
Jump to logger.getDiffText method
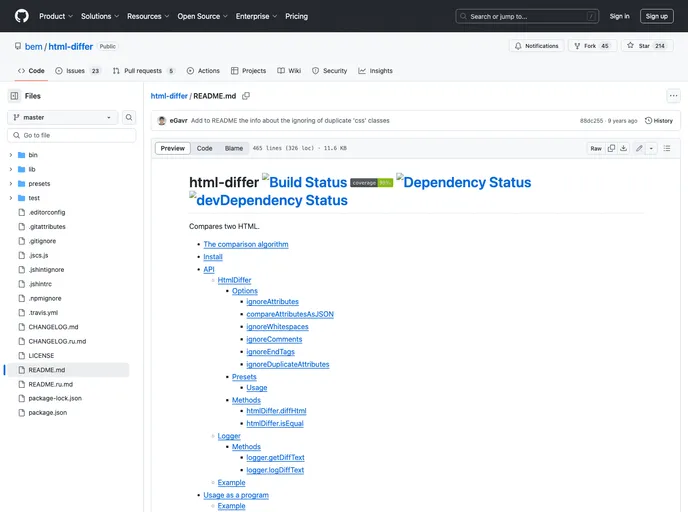click(x=275, y=458)
